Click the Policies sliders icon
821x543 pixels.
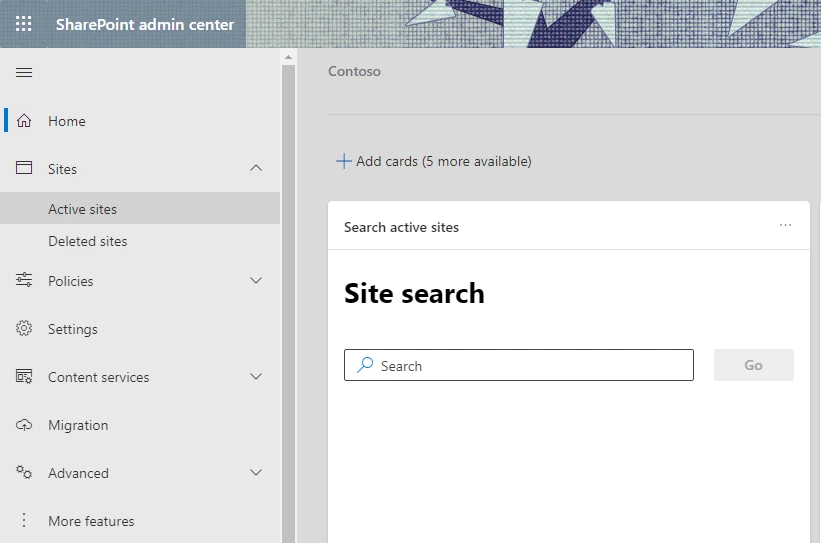pyautogui.click(x=24, y=280)
